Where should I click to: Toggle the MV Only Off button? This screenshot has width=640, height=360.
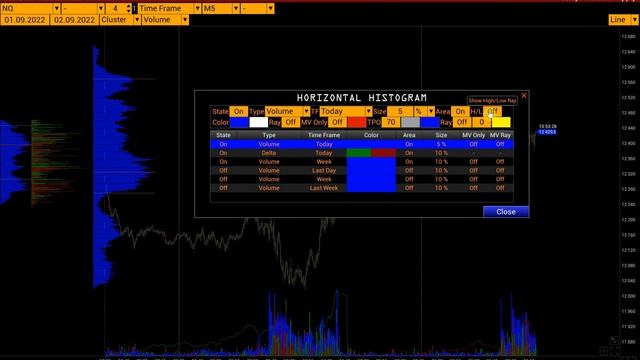337,122
